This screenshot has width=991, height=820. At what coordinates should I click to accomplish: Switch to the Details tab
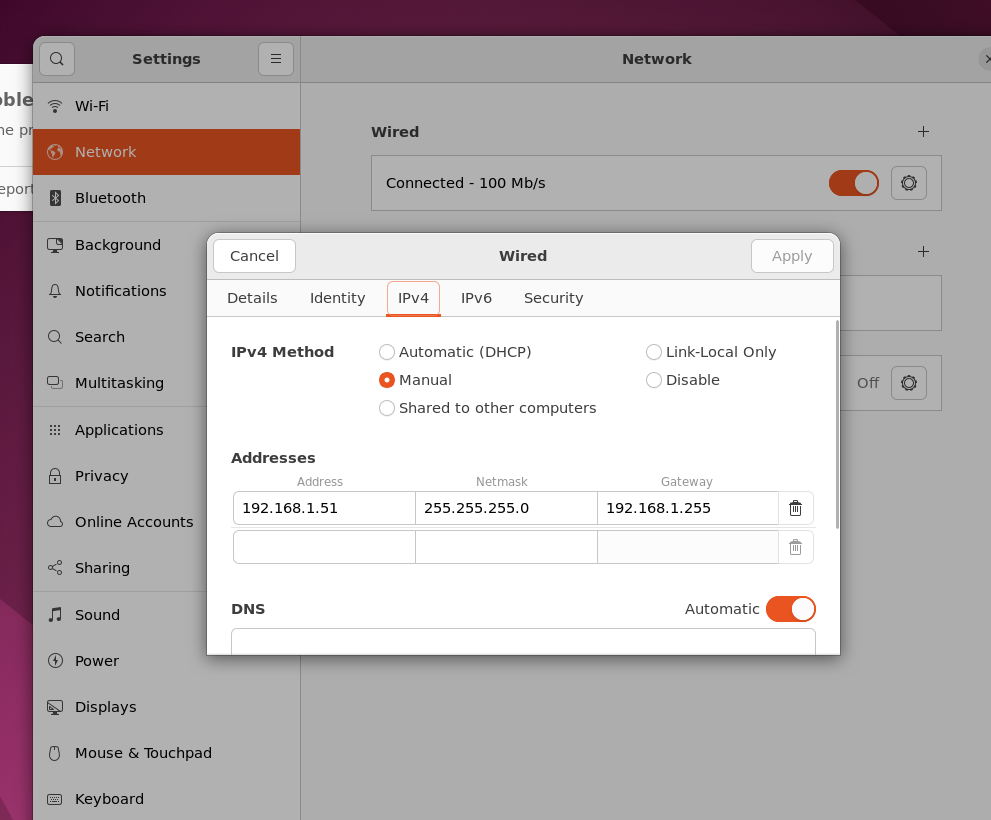[x=252, y=298]
